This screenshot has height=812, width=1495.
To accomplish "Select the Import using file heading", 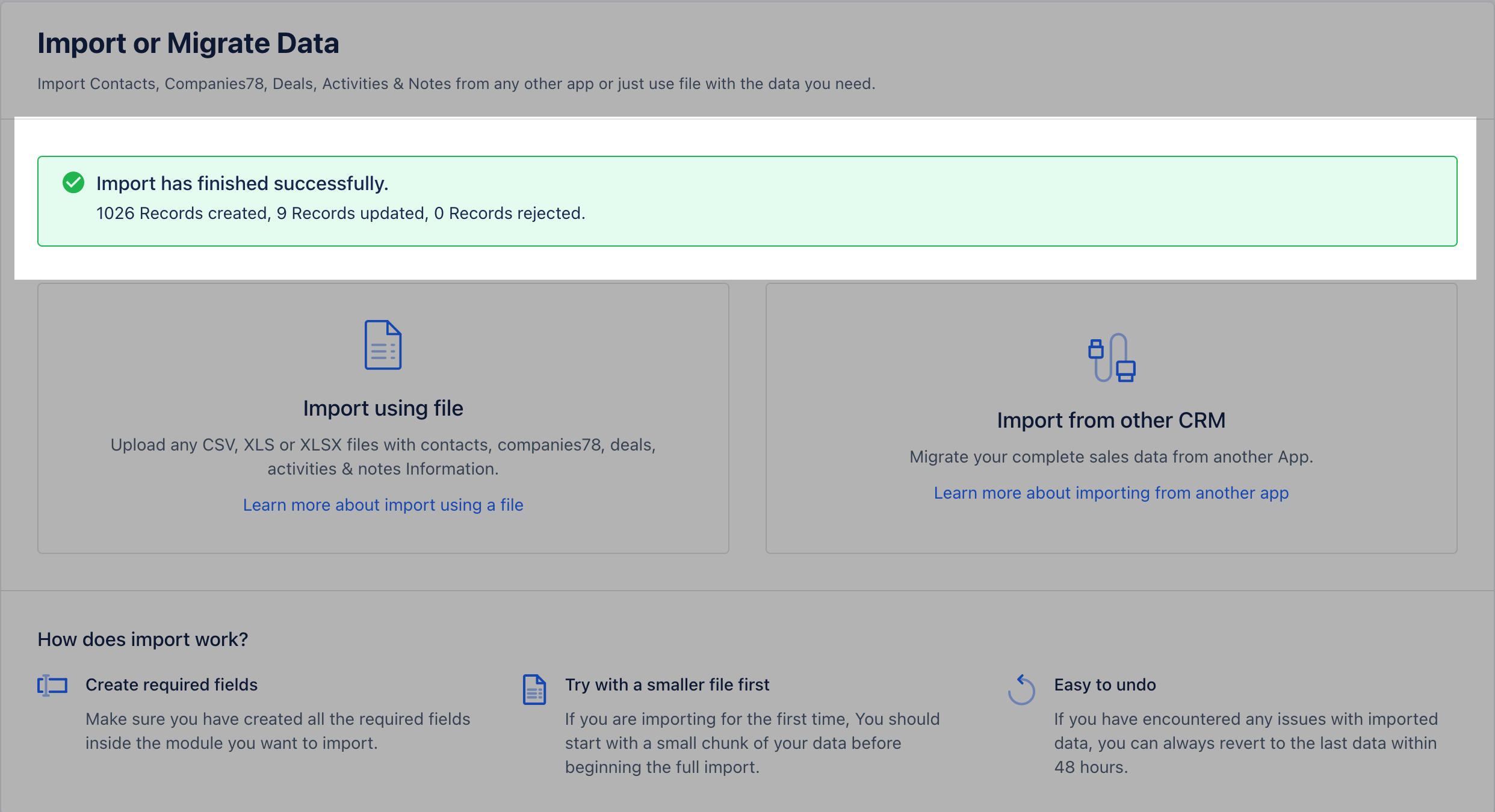I will pyautogui.click(x=383, y=408).
